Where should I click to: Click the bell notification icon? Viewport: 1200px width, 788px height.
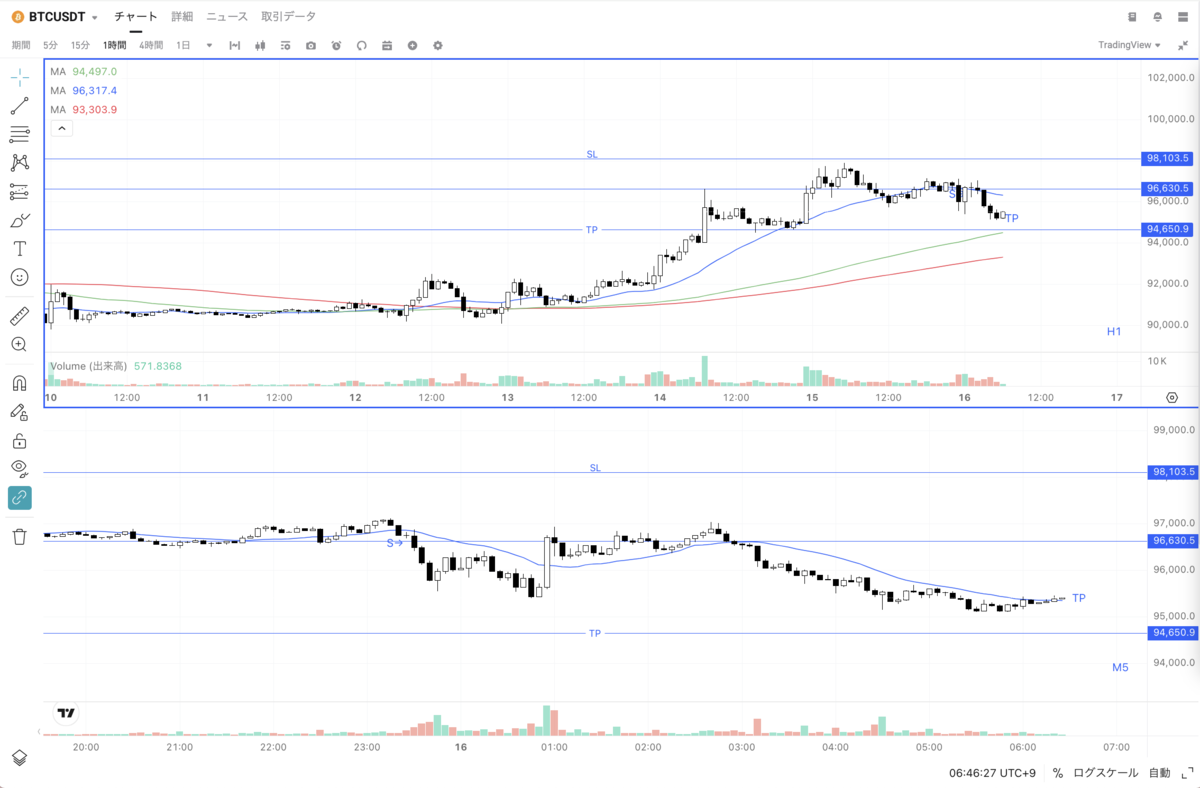[1158, 17]
